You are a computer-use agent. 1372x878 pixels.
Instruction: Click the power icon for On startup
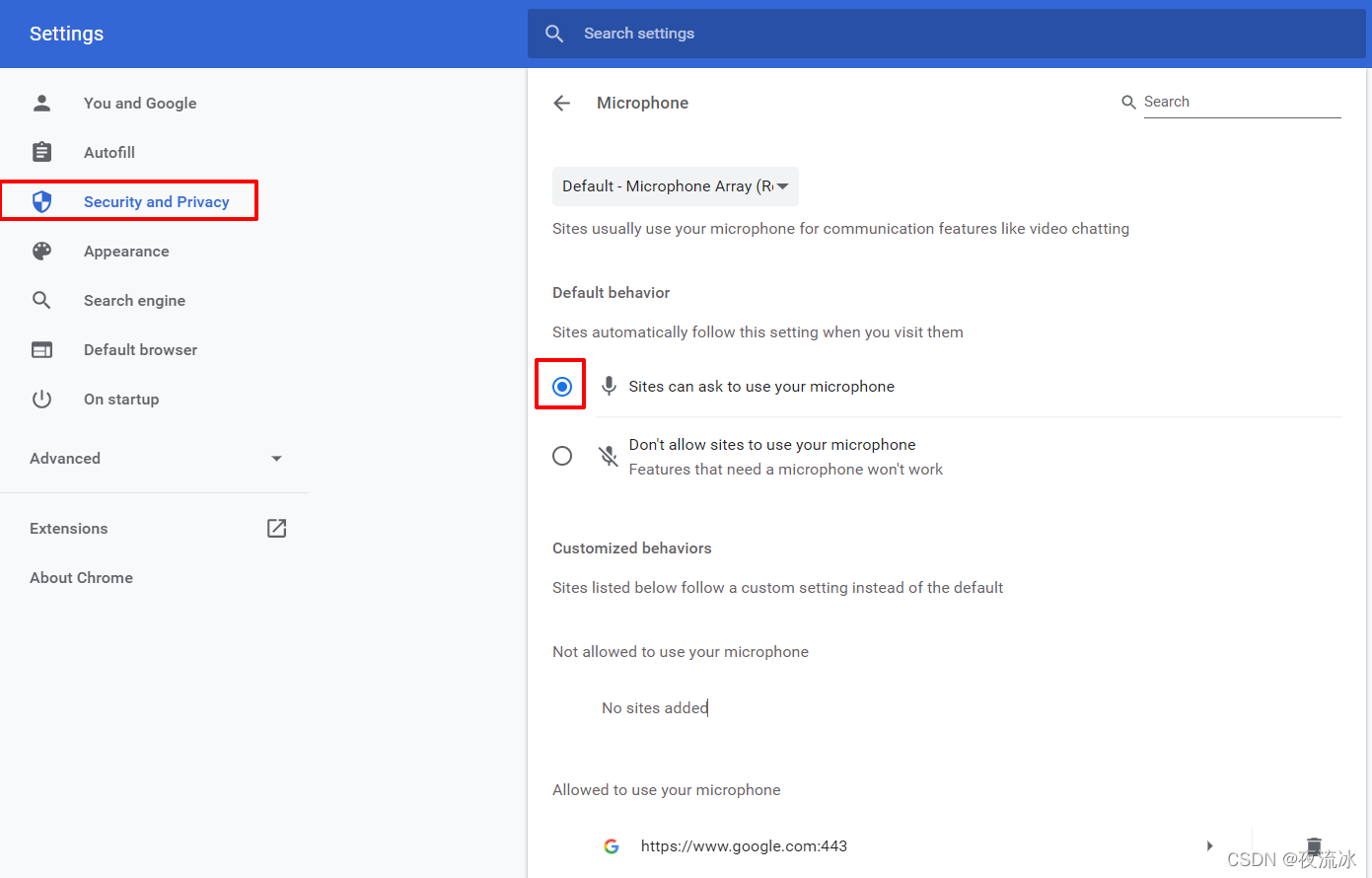[x=41, y=399]
